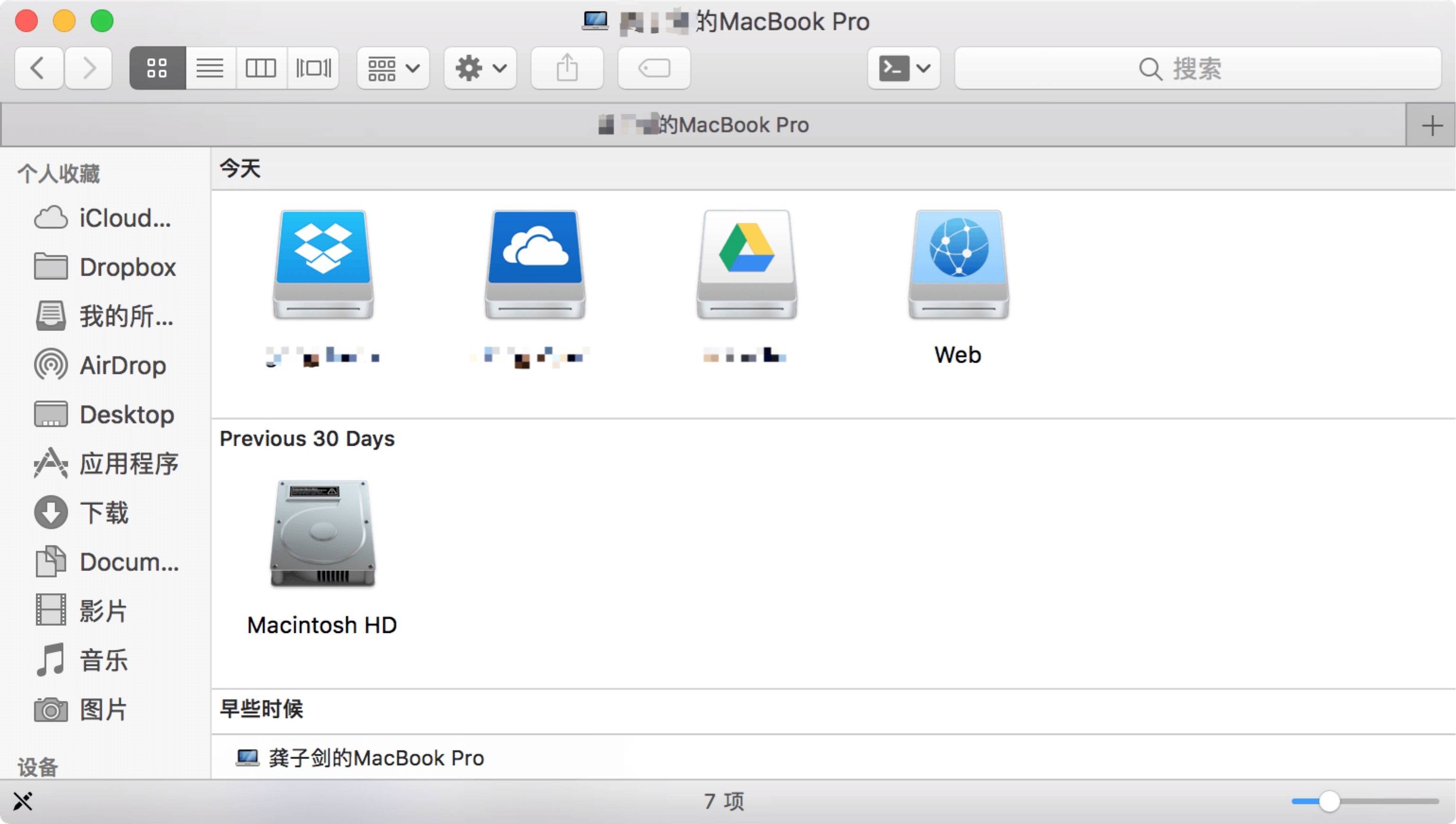Click the MacBook Pro proxy icon in title bar
The image size is (1456, 824).
point(595,22)
